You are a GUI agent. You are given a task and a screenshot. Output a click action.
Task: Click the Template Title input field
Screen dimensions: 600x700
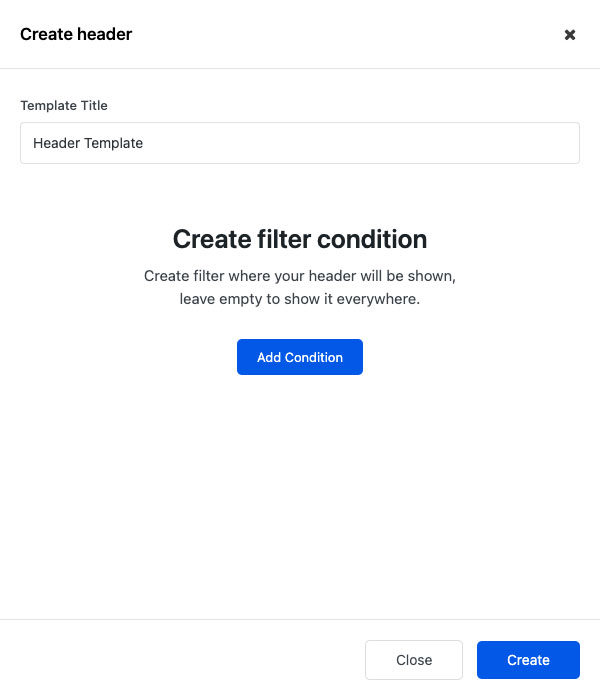(300, 143)
